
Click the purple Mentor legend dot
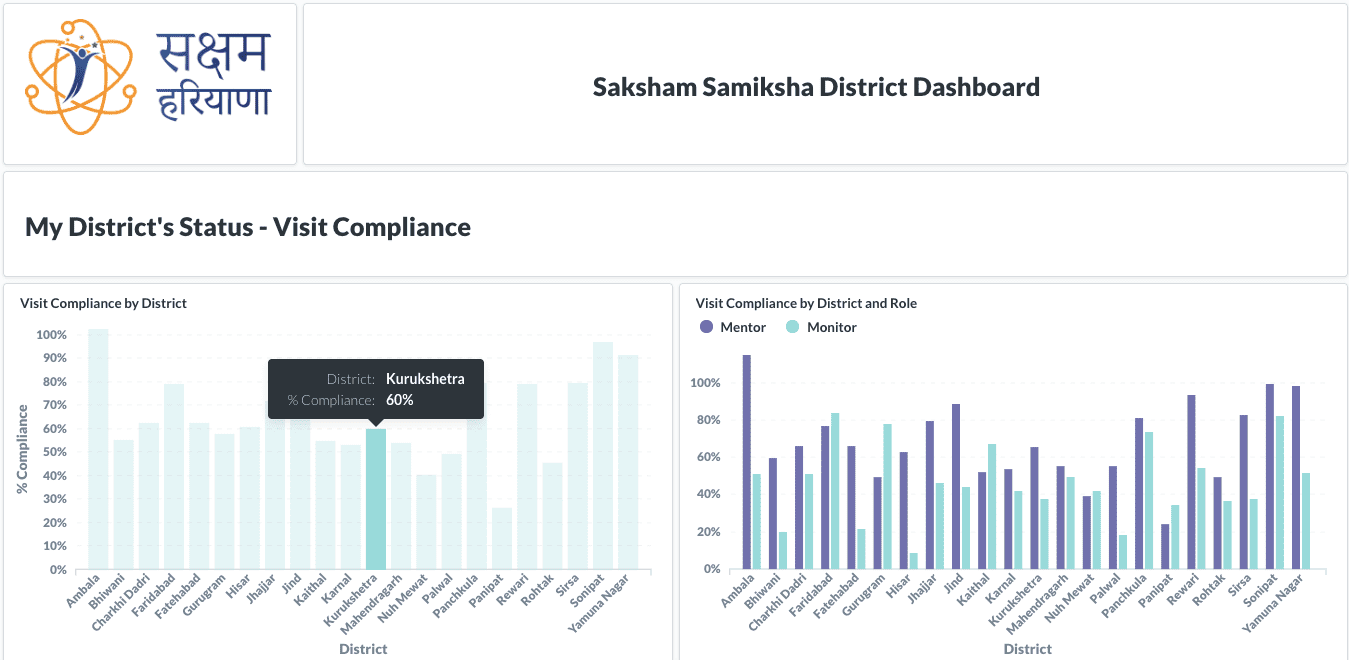[x=706, y=327]
